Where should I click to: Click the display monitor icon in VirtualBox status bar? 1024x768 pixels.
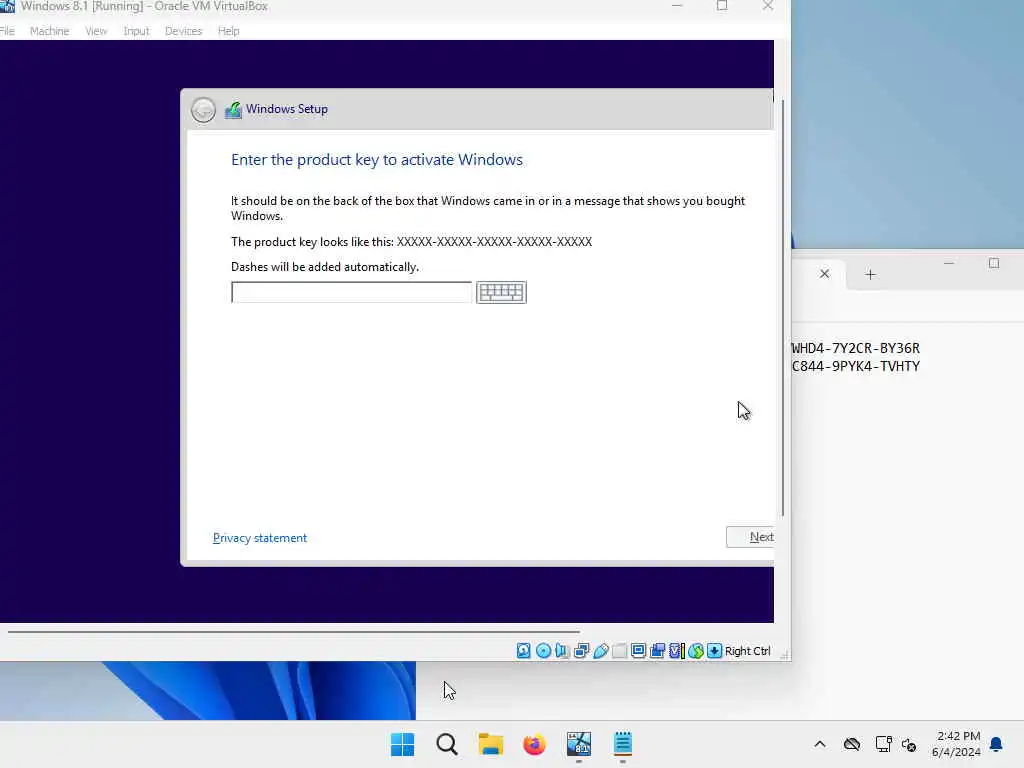point(638,650)
